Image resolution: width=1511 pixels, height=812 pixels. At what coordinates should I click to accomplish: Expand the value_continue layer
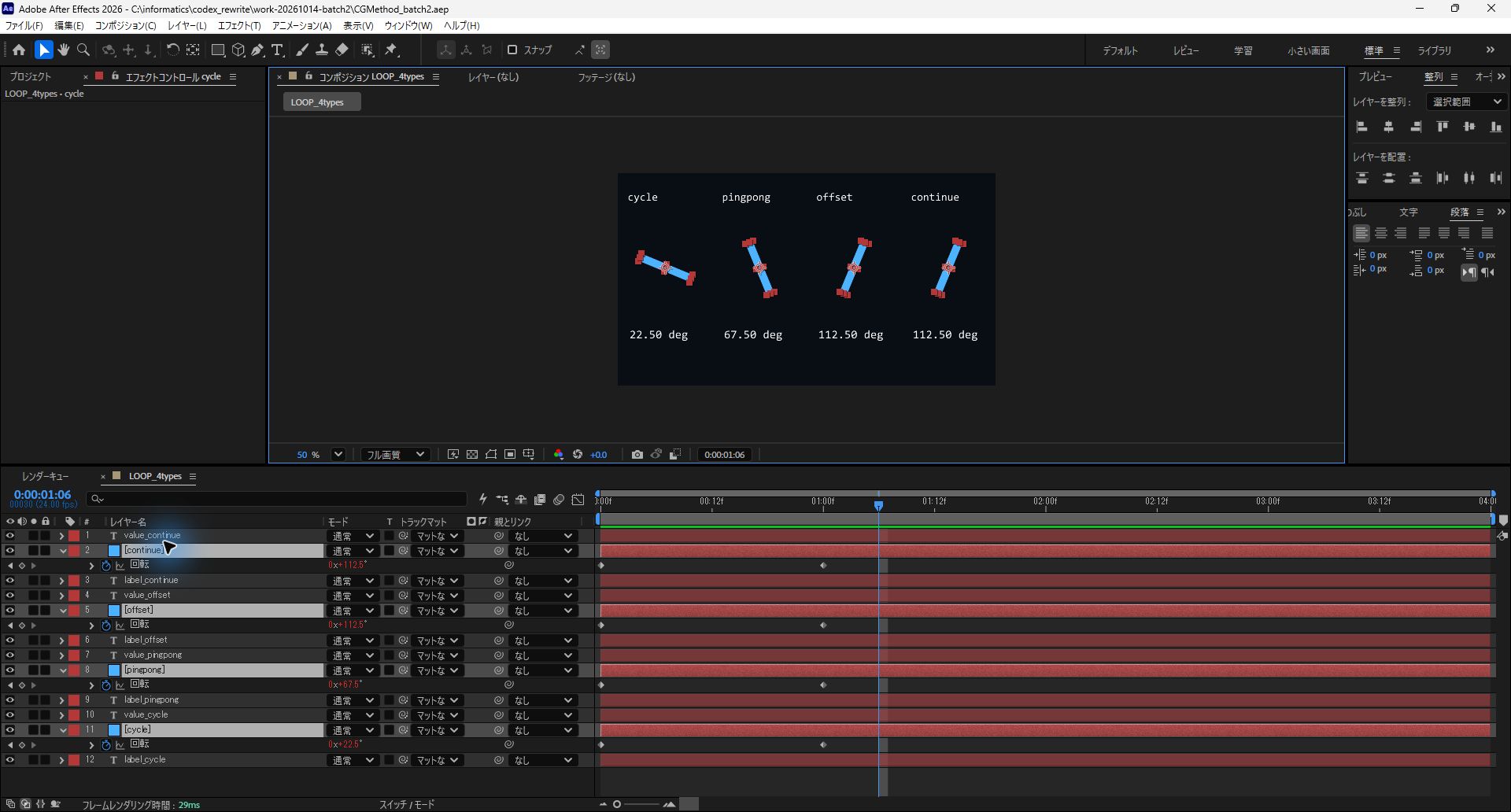(x=61, y=536)
